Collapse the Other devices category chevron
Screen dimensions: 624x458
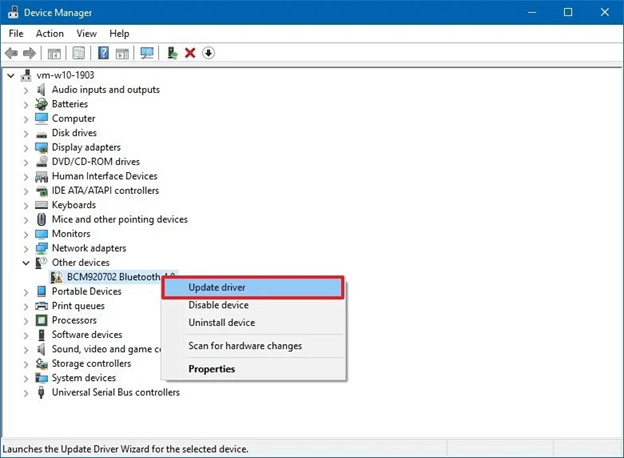26,263
